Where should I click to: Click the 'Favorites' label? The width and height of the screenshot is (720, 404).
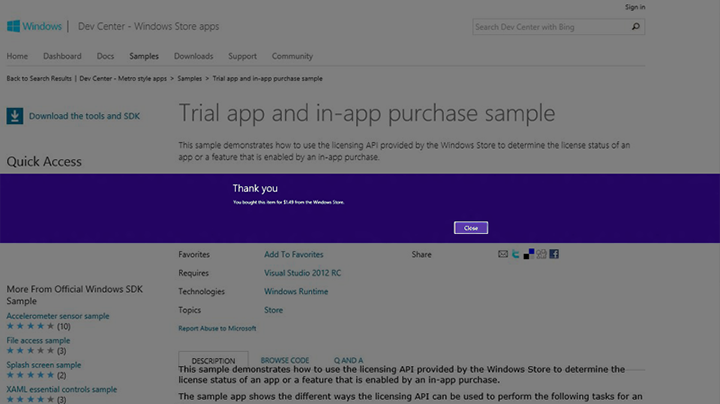[x=194, y=254]
